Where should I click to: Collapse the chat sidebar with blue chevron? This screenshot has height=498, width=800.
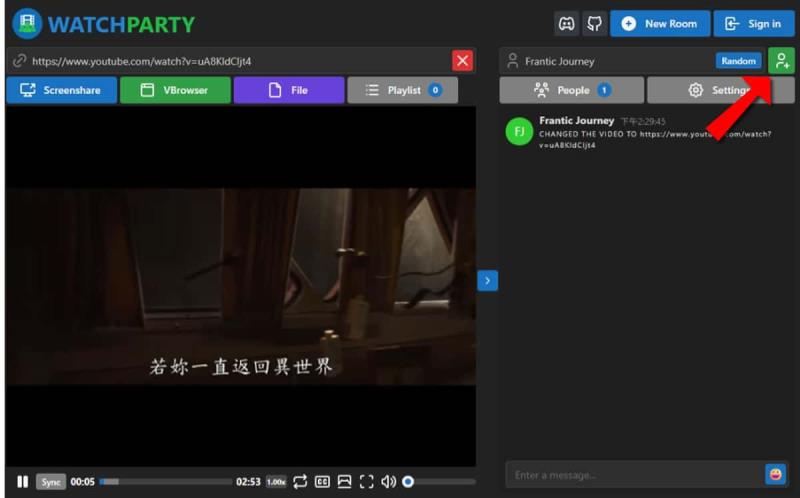click(488, 281)
